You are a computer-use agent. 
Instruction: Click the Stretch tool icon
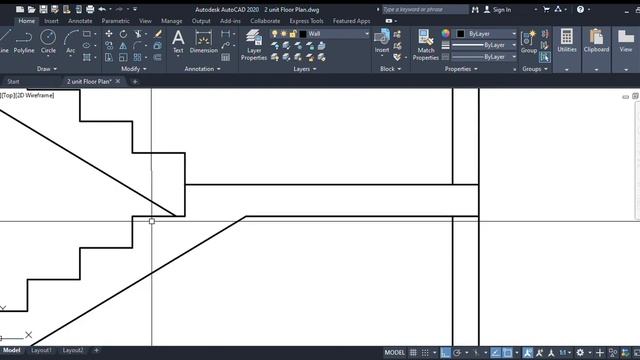[x=109, y=58]
